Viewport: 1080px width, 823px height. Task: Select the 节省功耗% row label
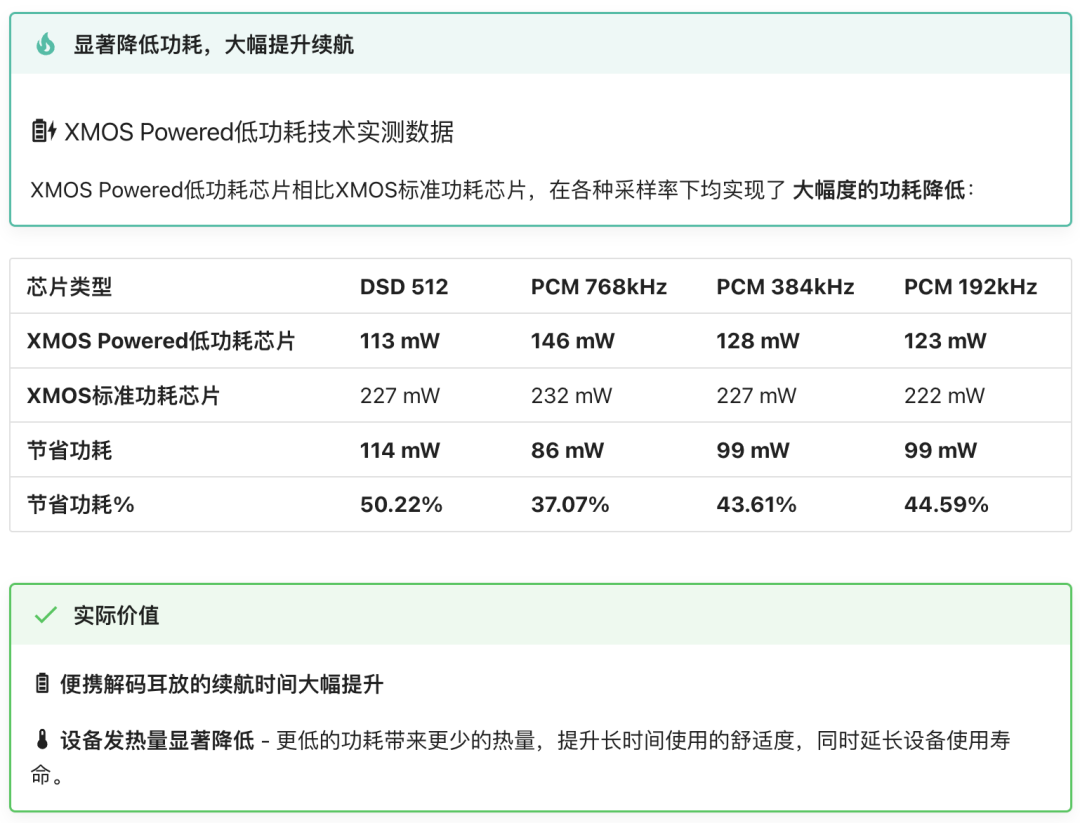[81, 505]
